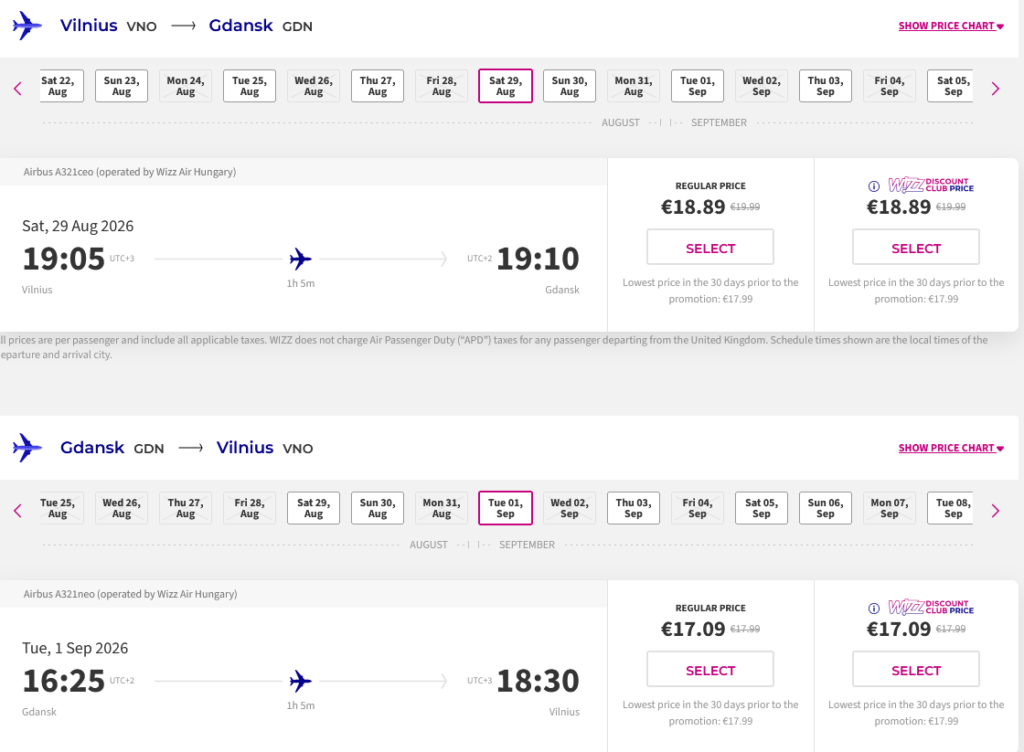Select regular price €18.89 outbound fare

tap(710, 248)
